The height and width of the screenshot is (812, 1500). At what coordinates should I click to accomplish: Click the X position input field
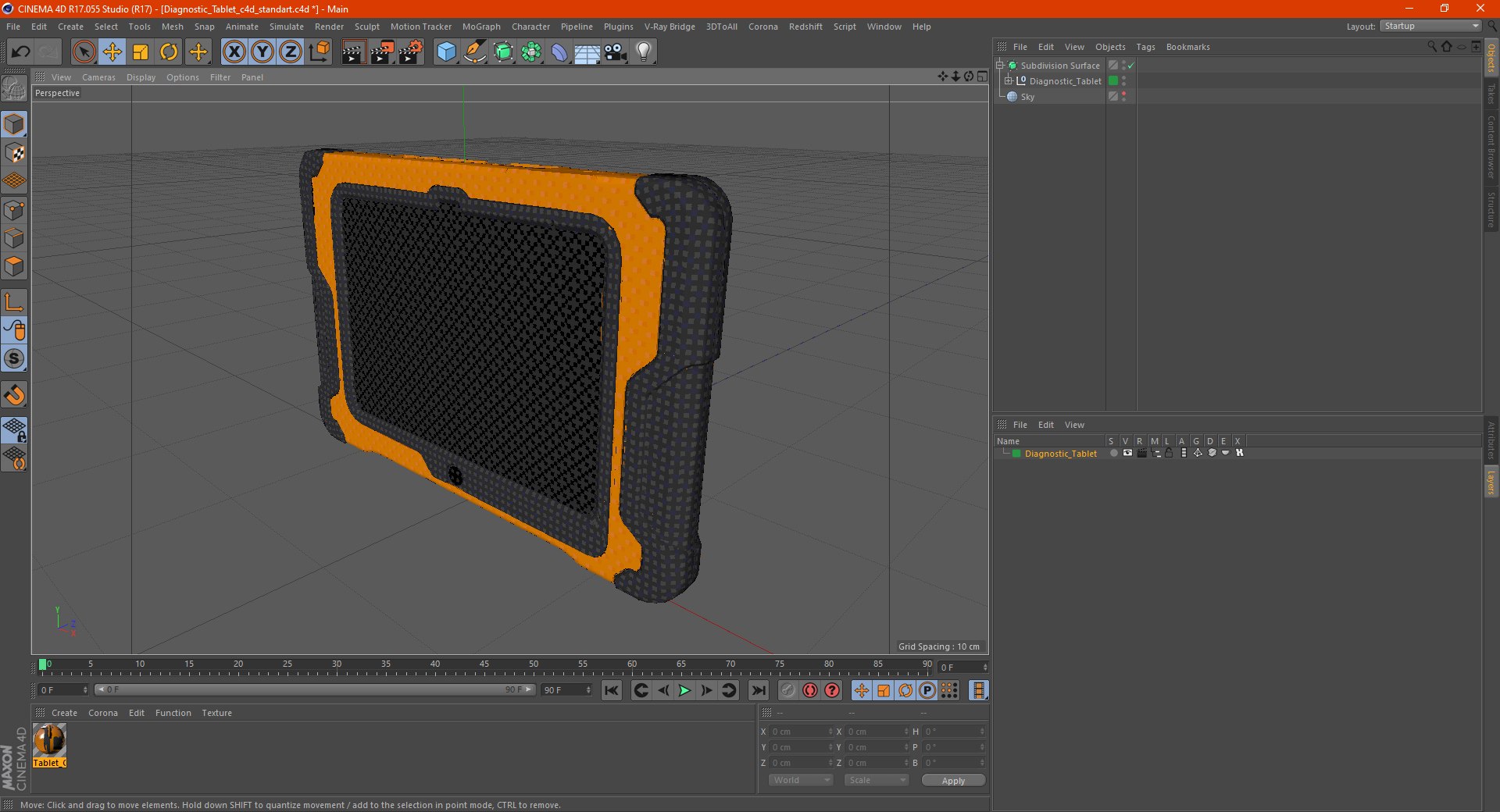[x=801, y=732]
